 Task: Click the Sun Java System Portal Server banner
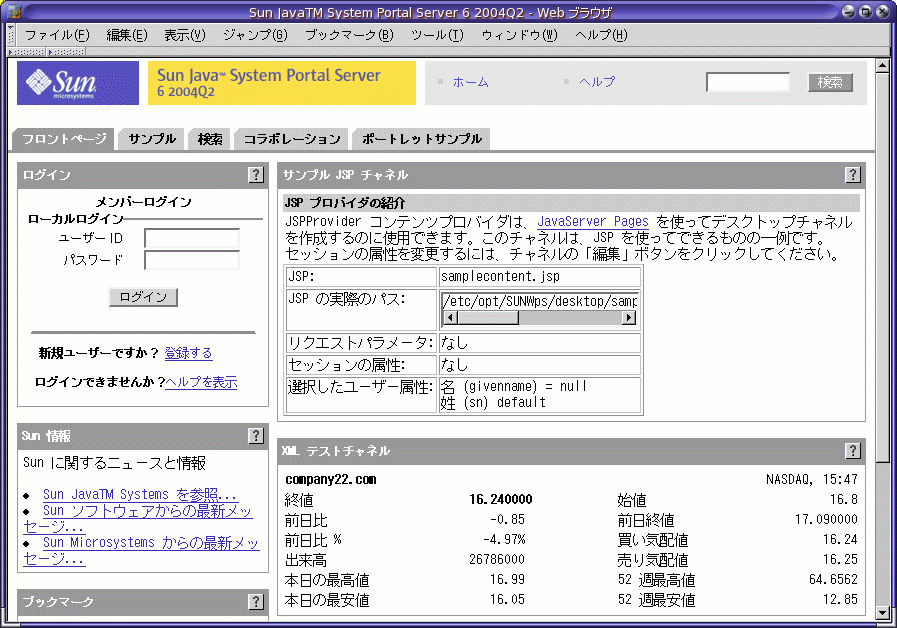[281, 83]
